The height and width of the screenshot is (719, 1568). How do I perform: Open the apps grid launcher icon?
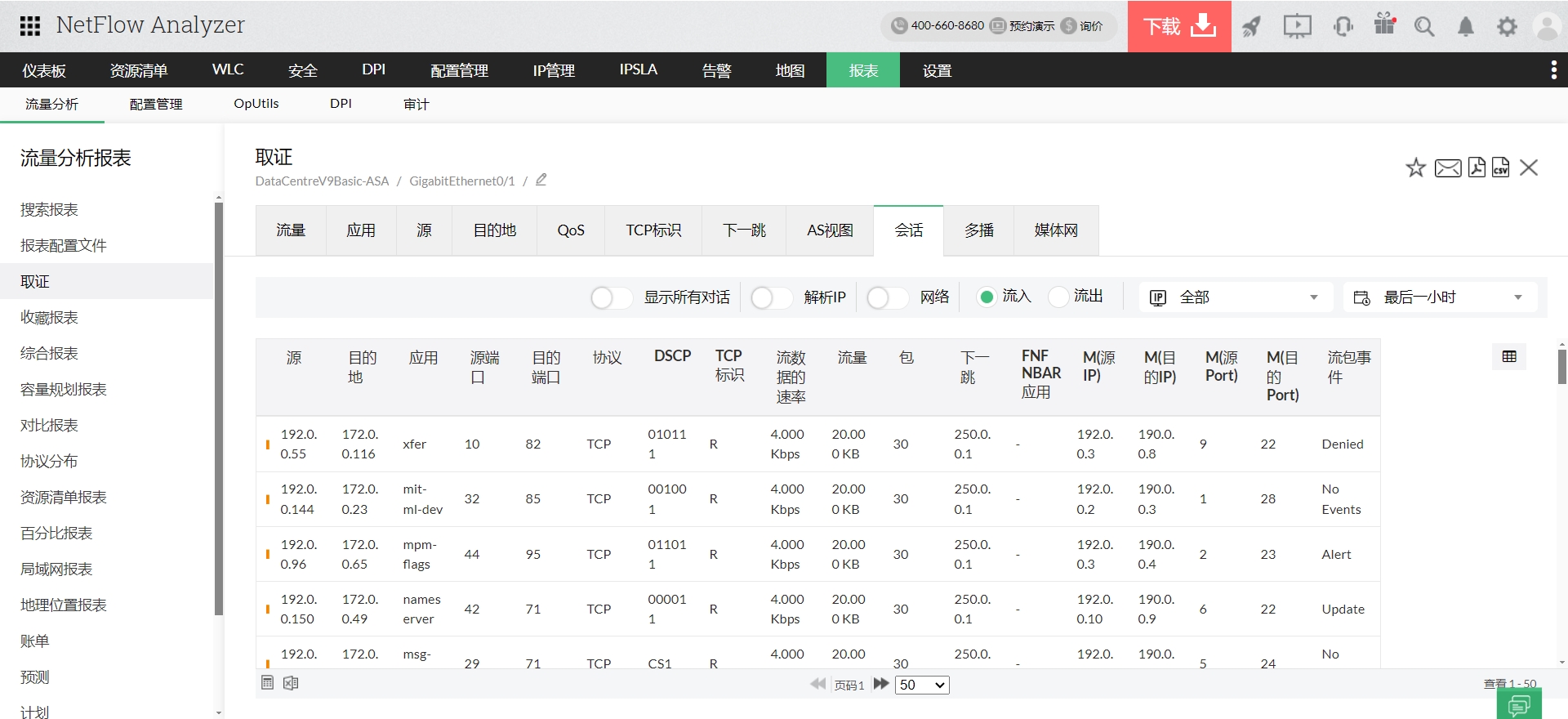(x=30, y=26)
